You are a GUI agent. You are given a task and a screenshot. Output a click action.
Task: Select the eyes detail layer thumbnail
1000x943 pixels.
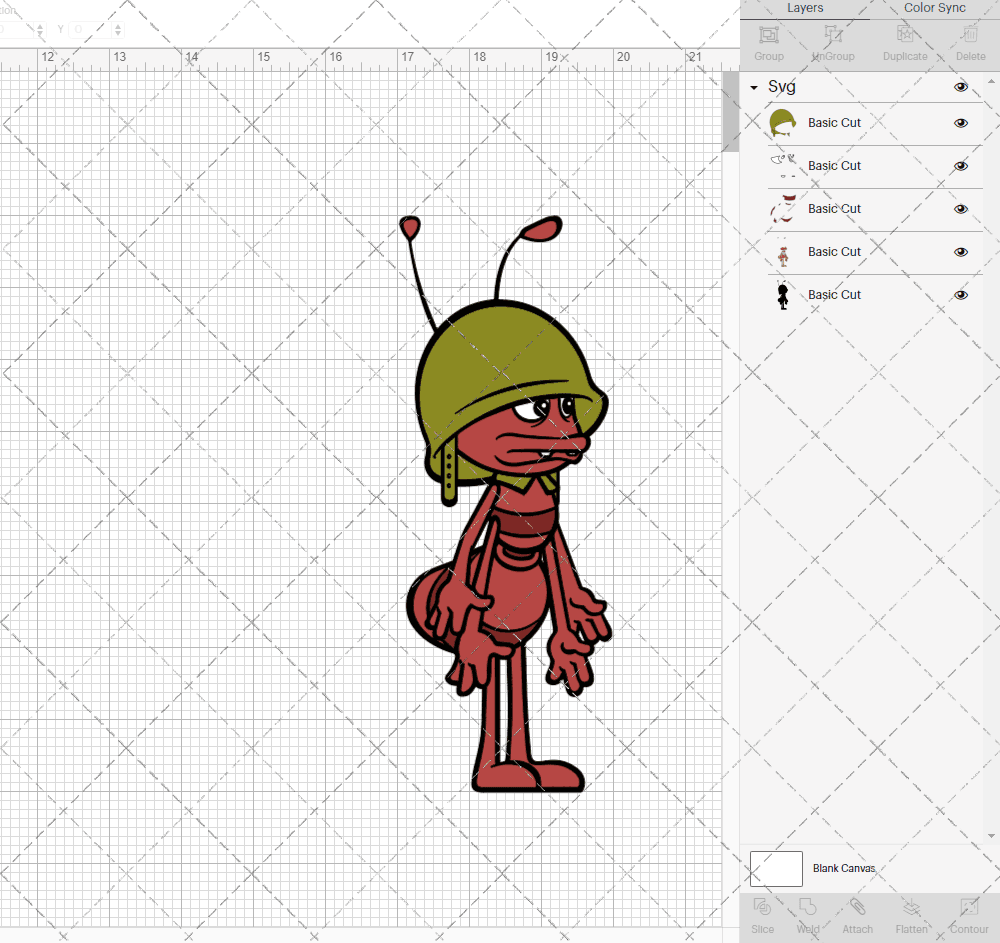coord(783,166)
